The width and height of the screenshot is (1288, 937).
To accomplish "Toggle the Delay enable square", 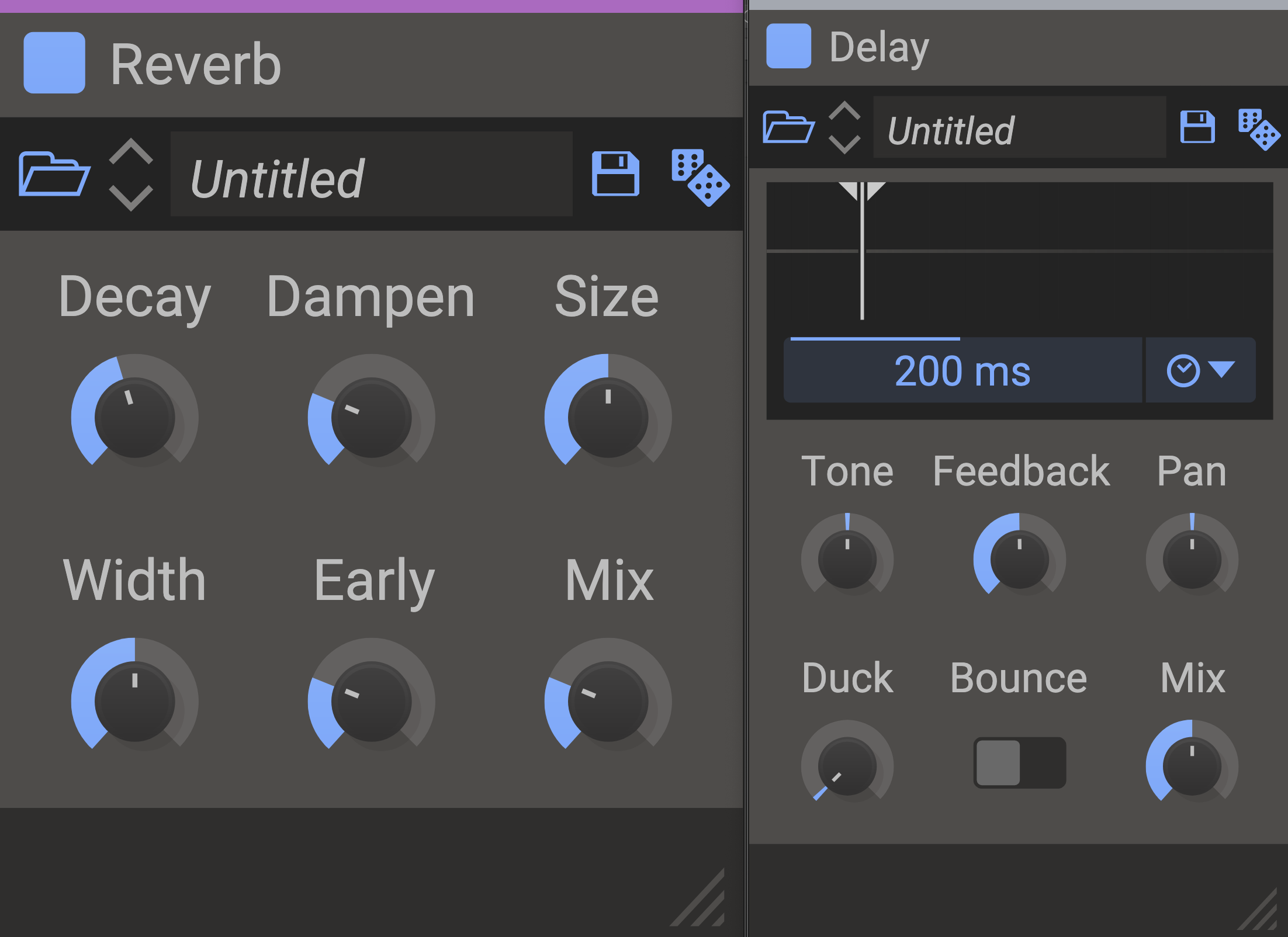I will (788, 46).
